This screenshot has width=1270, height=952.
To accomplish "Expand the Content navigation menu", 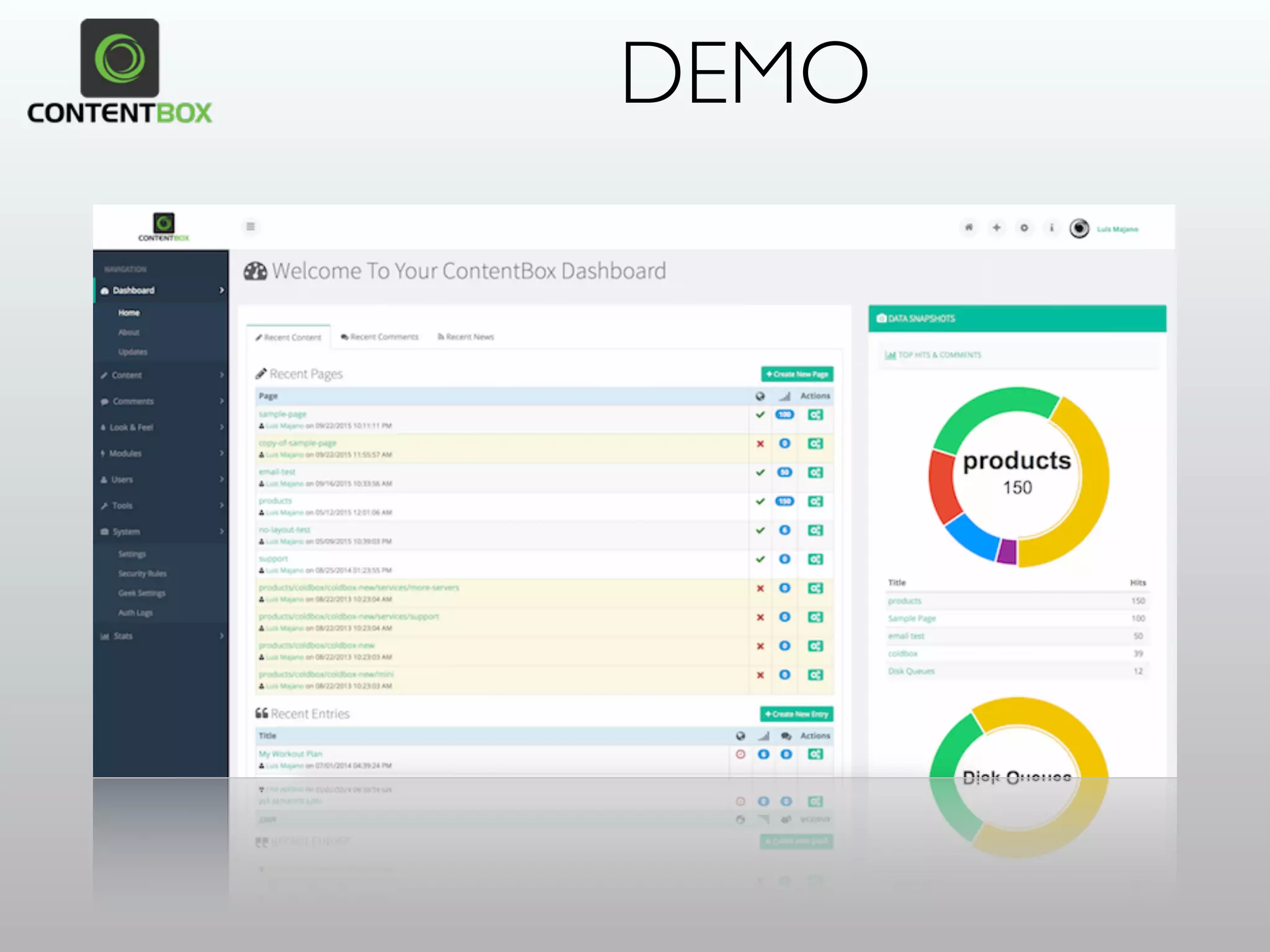I will [x=161, y=376].
